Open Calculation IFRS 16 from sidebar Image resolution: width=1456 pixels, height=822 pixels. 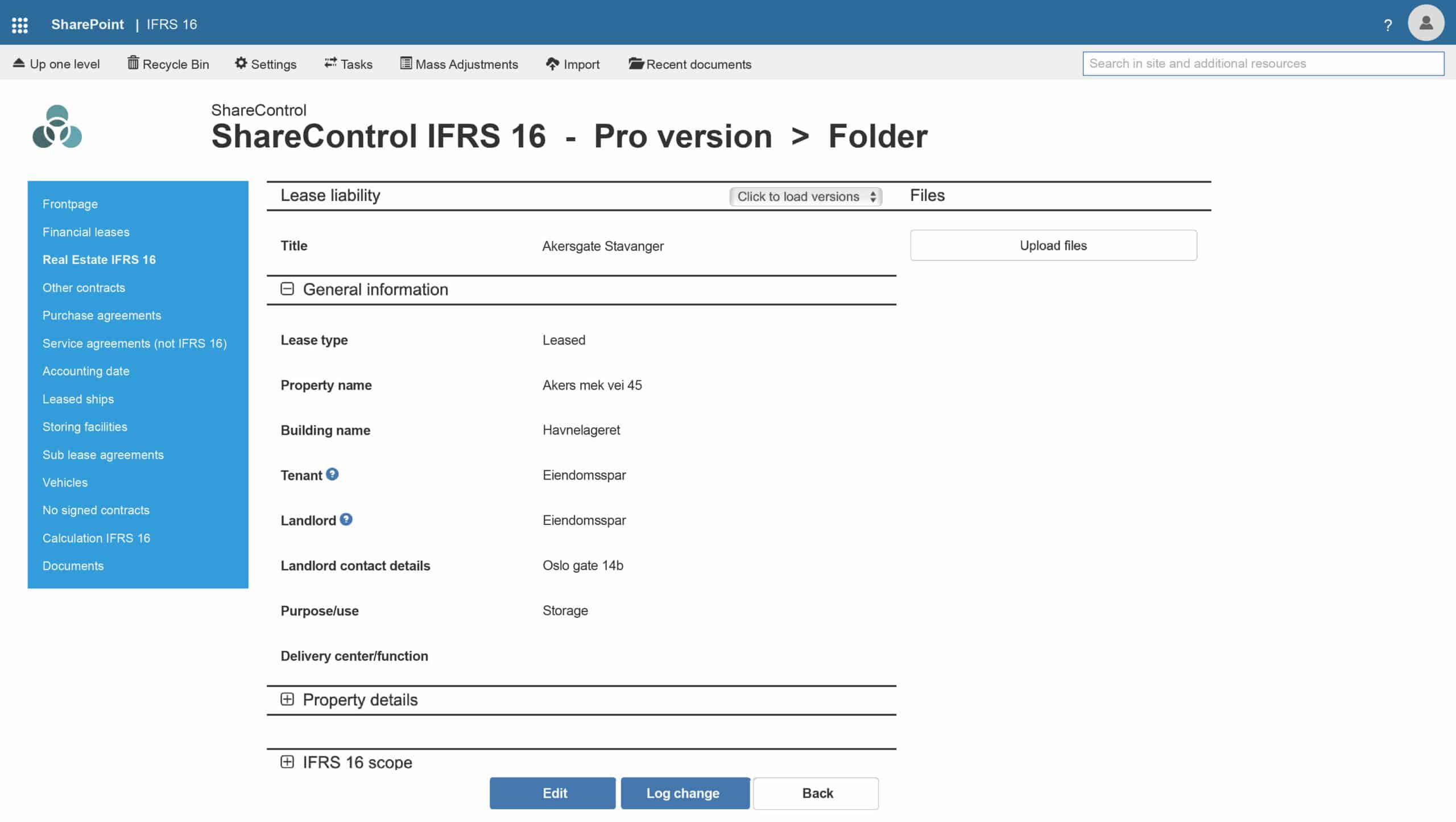[x=97, y=538]
